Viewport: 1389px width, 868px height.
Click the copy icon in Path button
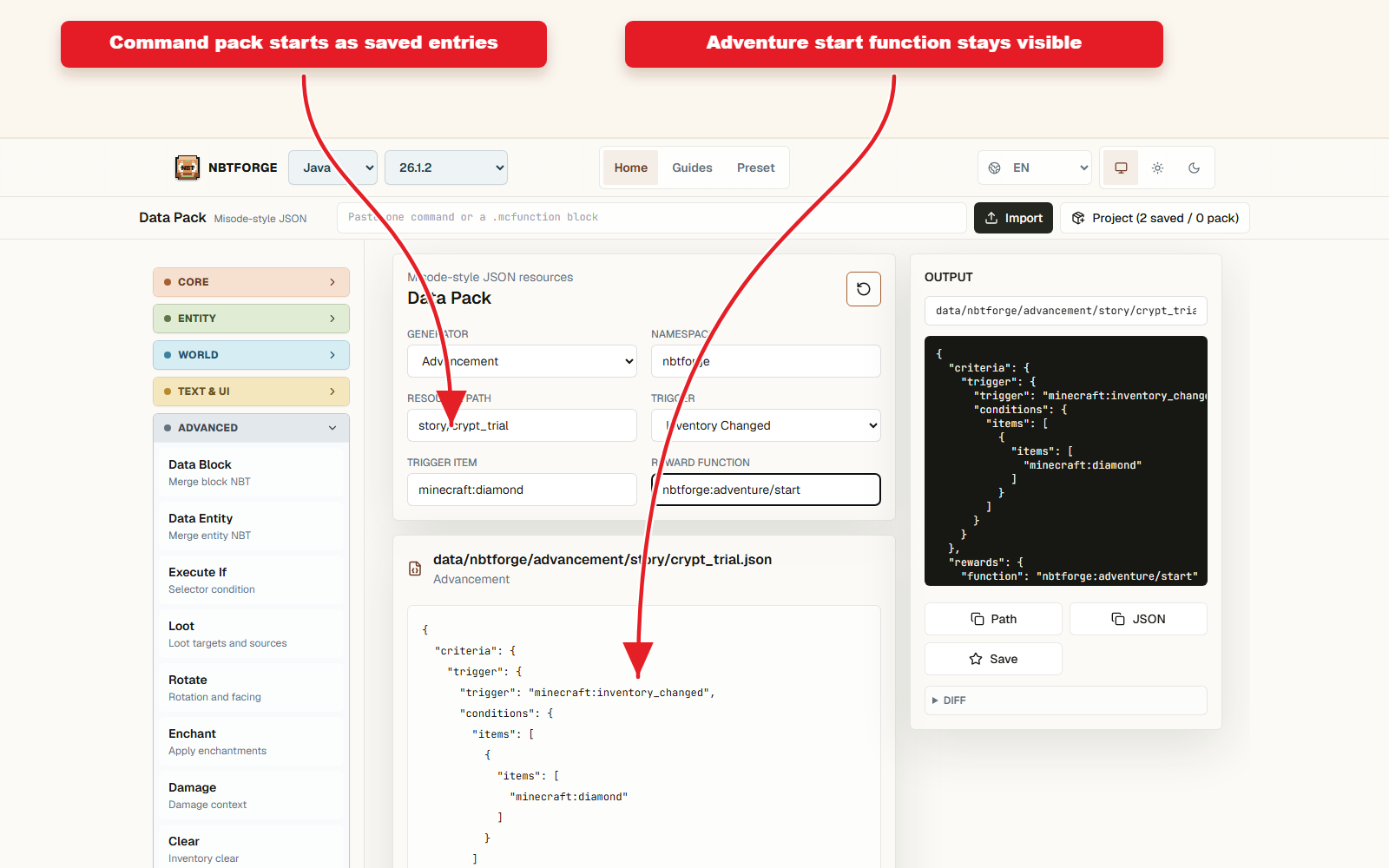(978, 619)
